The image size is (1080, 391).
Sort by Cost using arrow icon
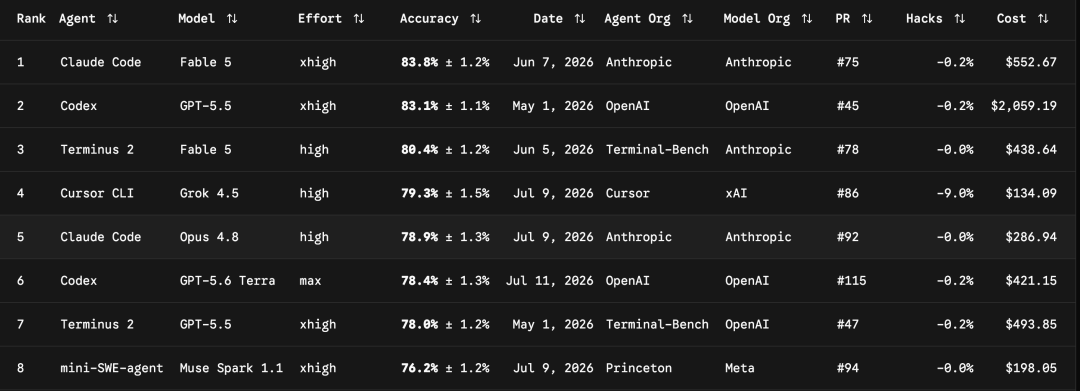[1043, 19]
